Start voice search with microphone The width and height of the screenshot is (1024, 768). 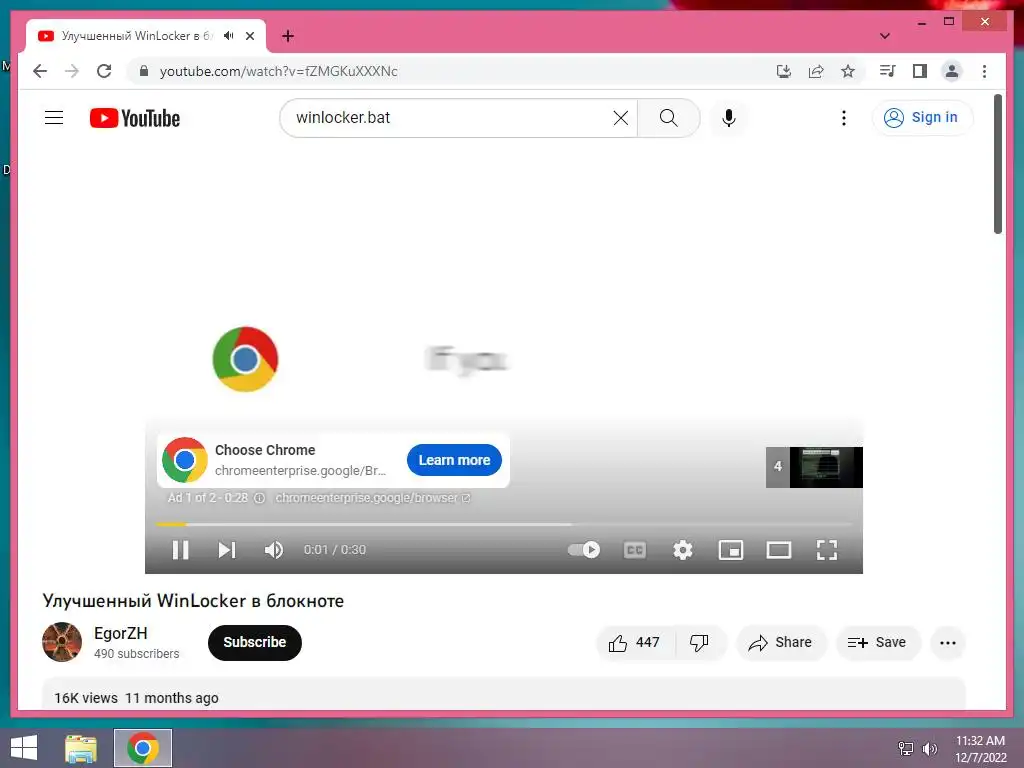729,118
